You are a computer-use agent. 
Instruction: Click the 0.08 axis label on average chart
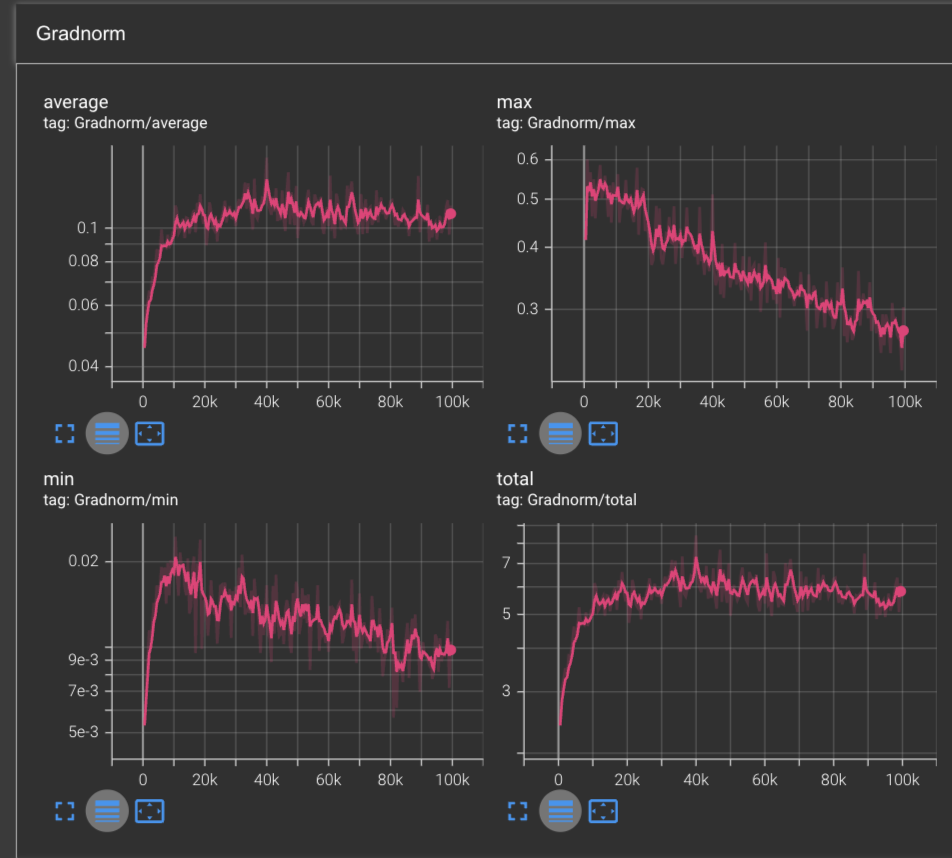click(83, 261)
